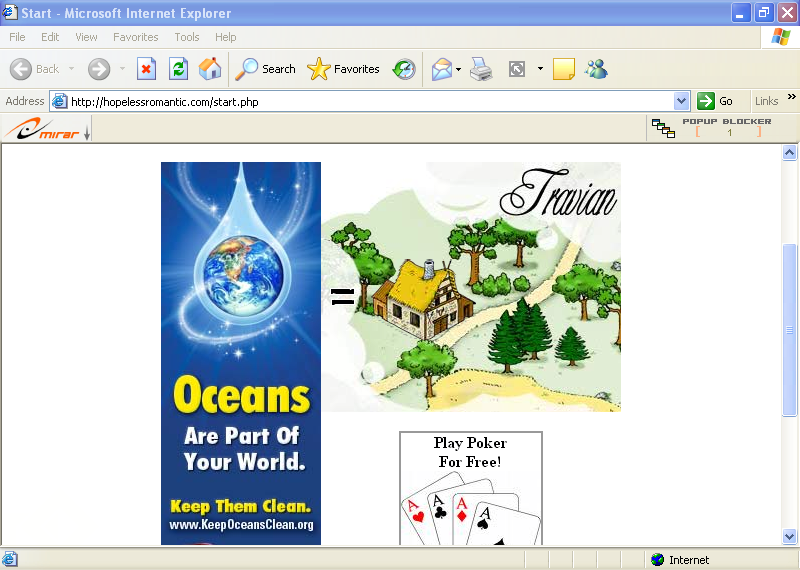
Task: Click the yellow note icon
Action: 564,69
